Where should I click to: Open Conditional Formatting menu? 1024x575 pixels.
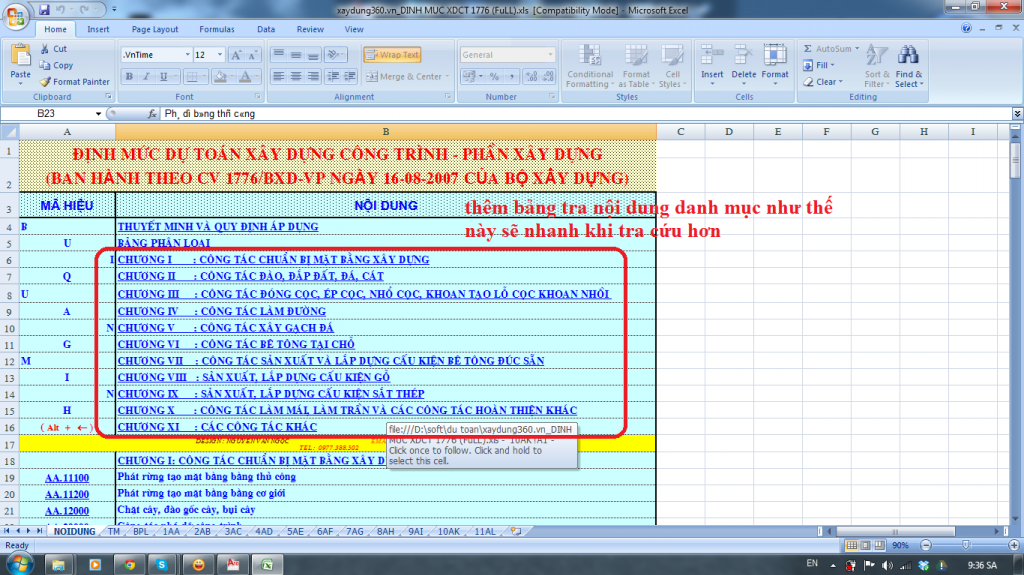[590, 66]
